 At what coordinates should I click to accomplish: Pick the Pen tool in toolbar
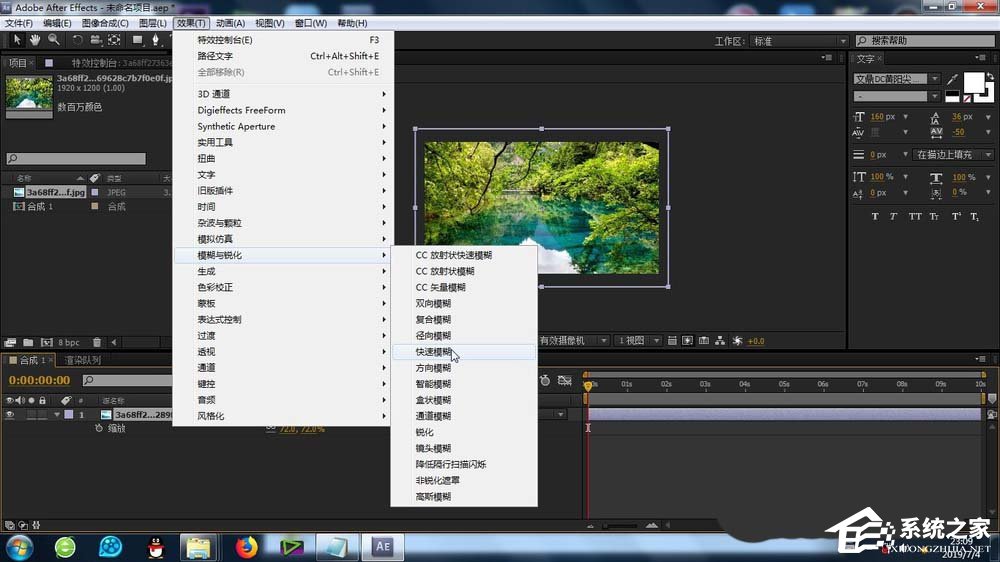tap(155, 40)
